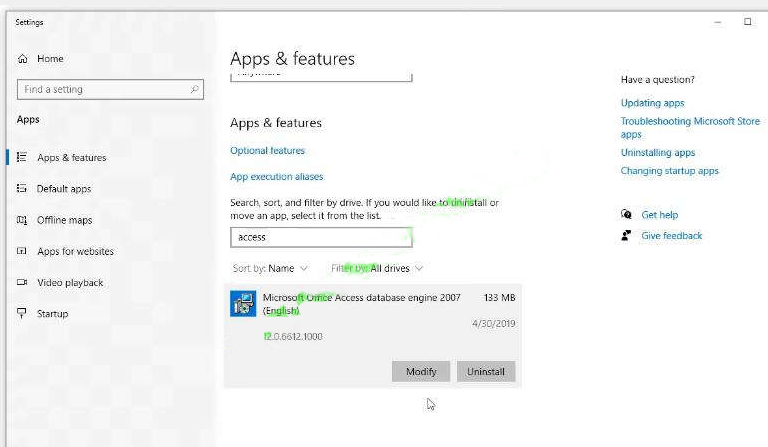This screenshot has height=447, width=768.
Task: Open the Filter by All drives dropdown
Action: pyautogui.click(x=377, y=268)
